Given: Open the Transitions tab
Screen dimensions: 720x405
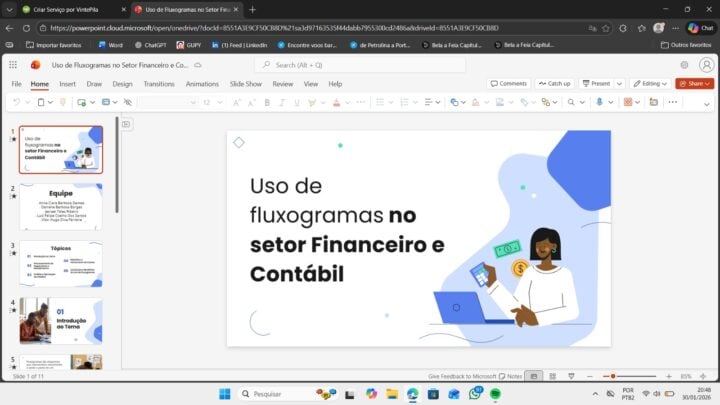Looking at the screenshot, I should (158, 84).
